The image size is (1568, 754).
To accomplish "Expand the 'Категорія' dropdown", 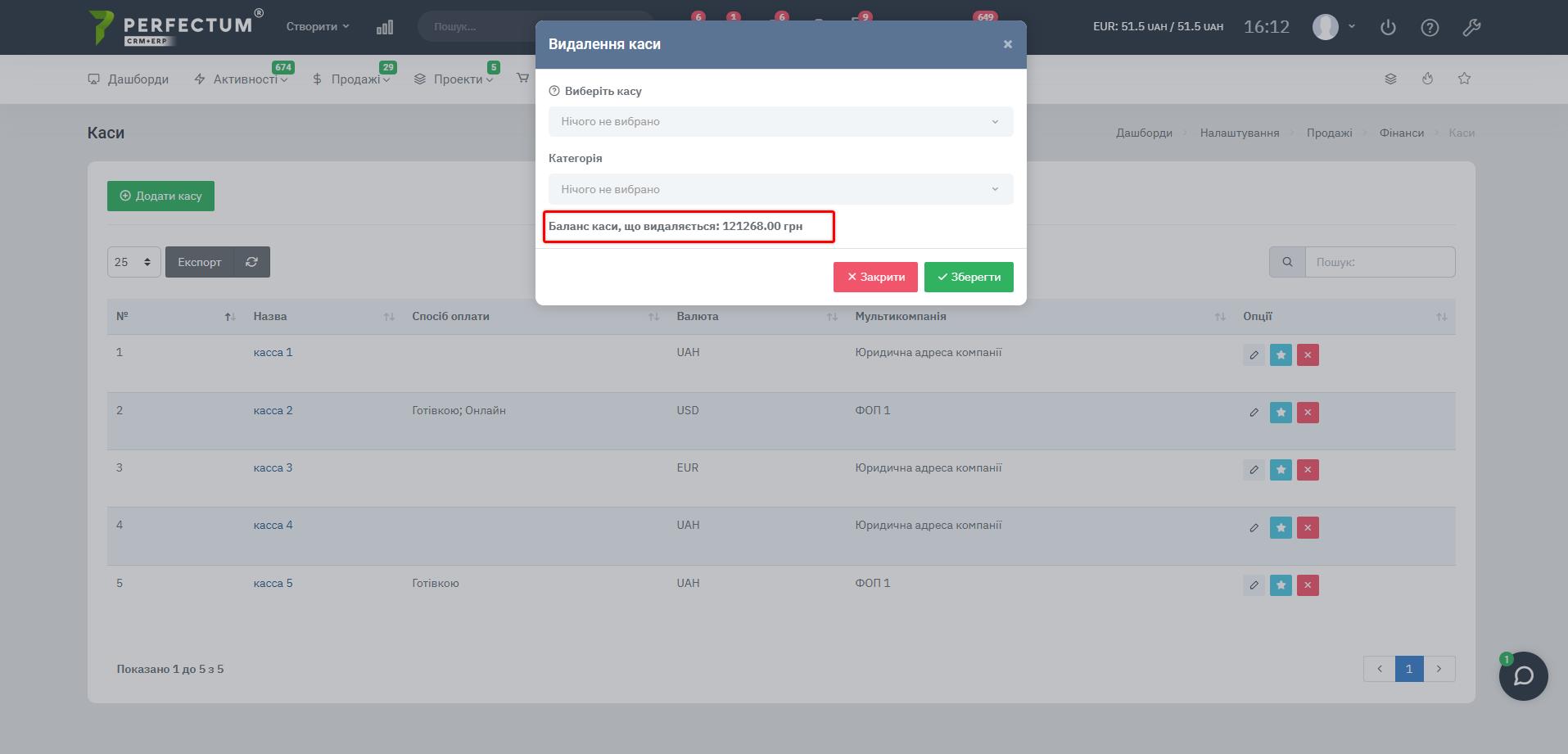I will (780, 189).
